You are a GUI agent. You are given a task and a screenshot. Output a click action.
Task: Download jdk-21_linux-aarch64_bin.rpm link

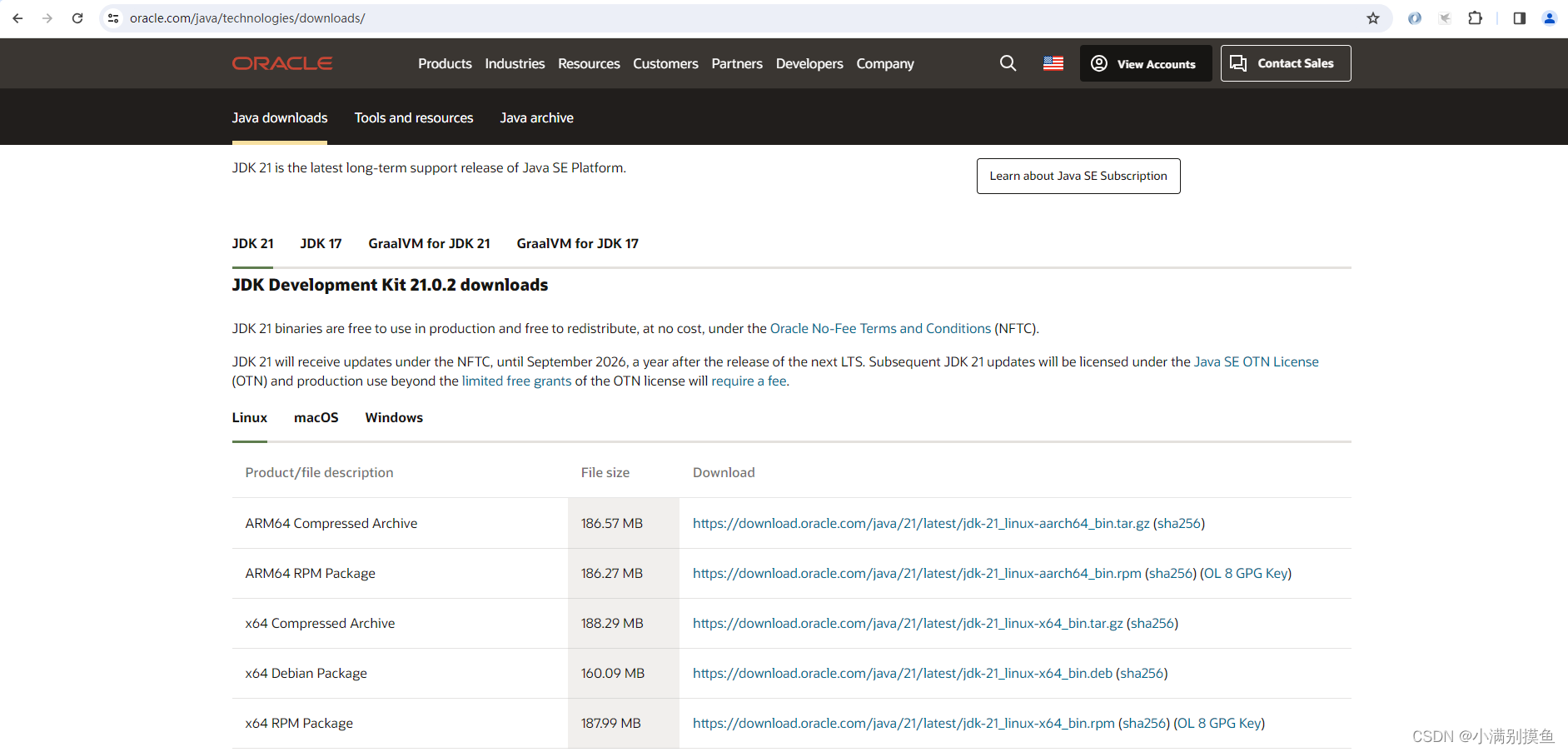917,573
